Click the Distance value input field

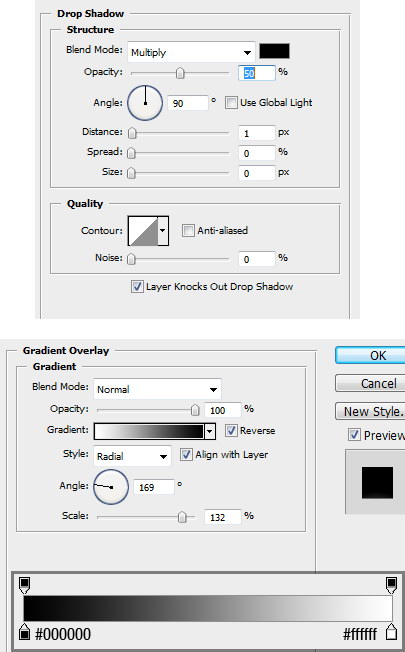[x=257, y=133]
